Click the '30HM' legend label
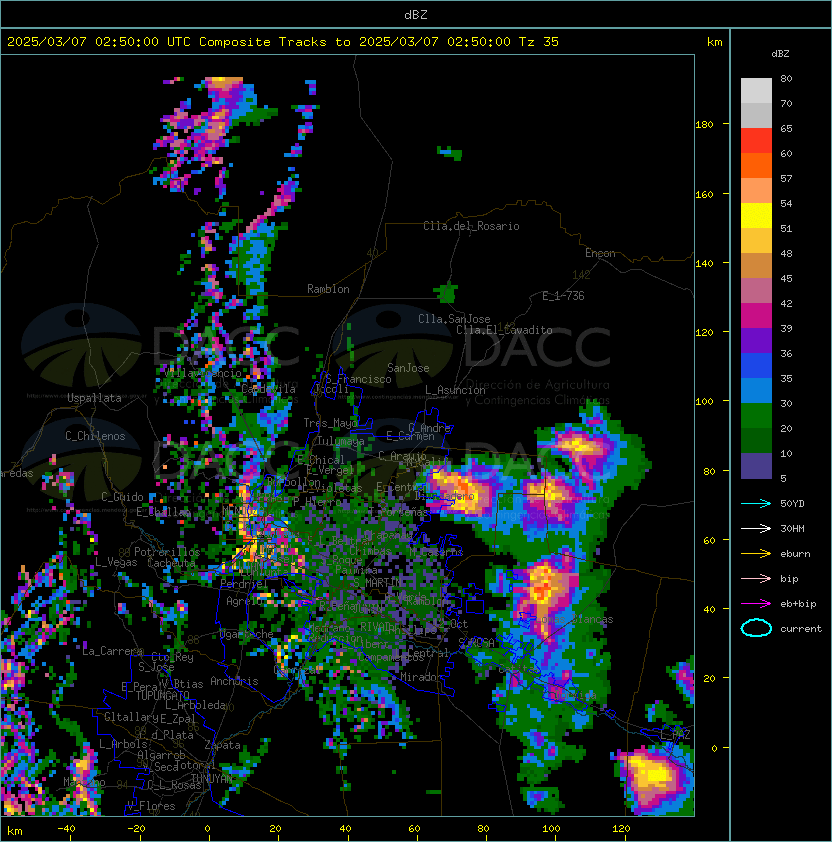832x842 pixels. click(x=792, y=529)
